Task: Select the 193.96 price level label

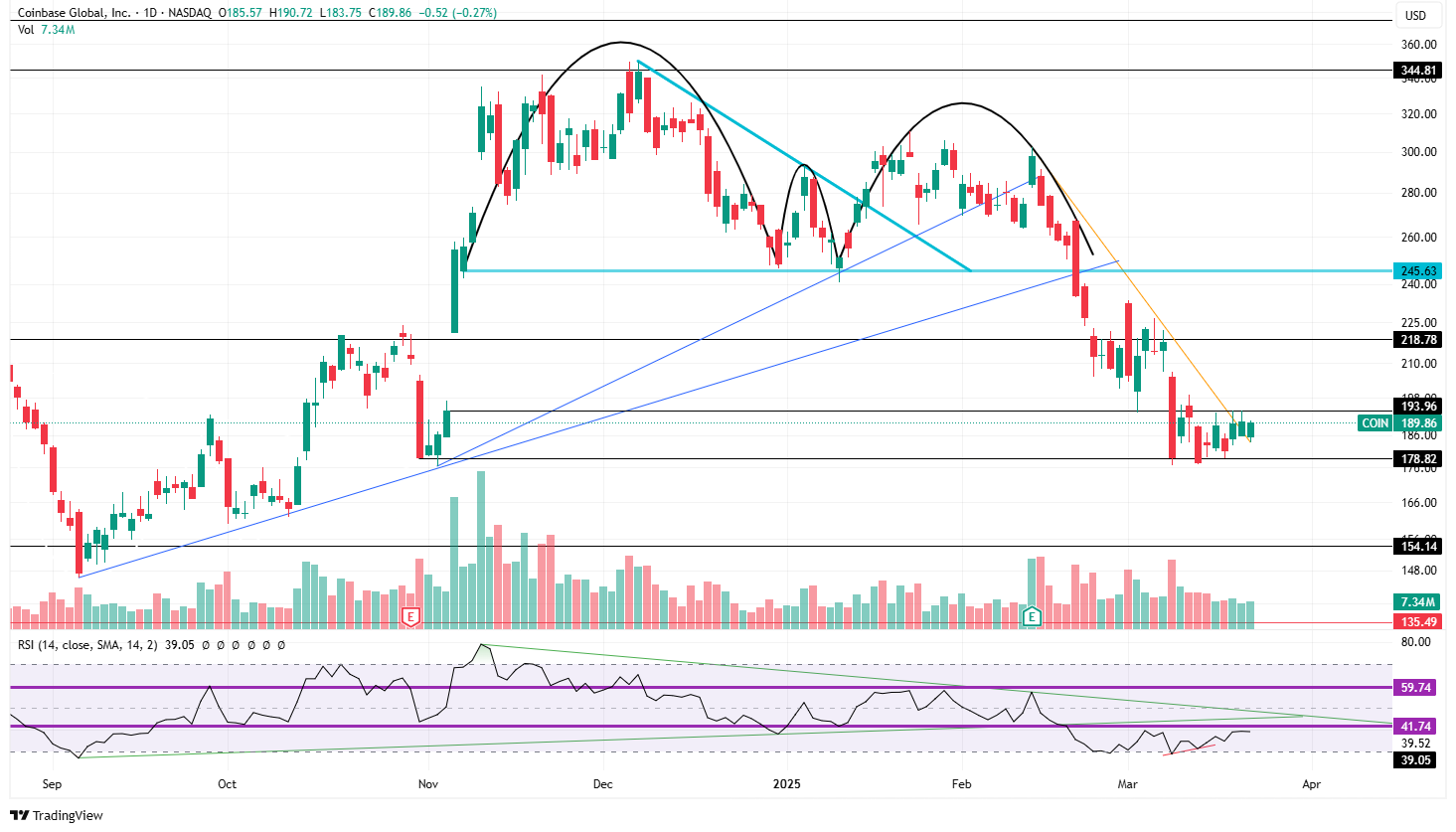Action: pyautogui.click(x=1418, y=407)
